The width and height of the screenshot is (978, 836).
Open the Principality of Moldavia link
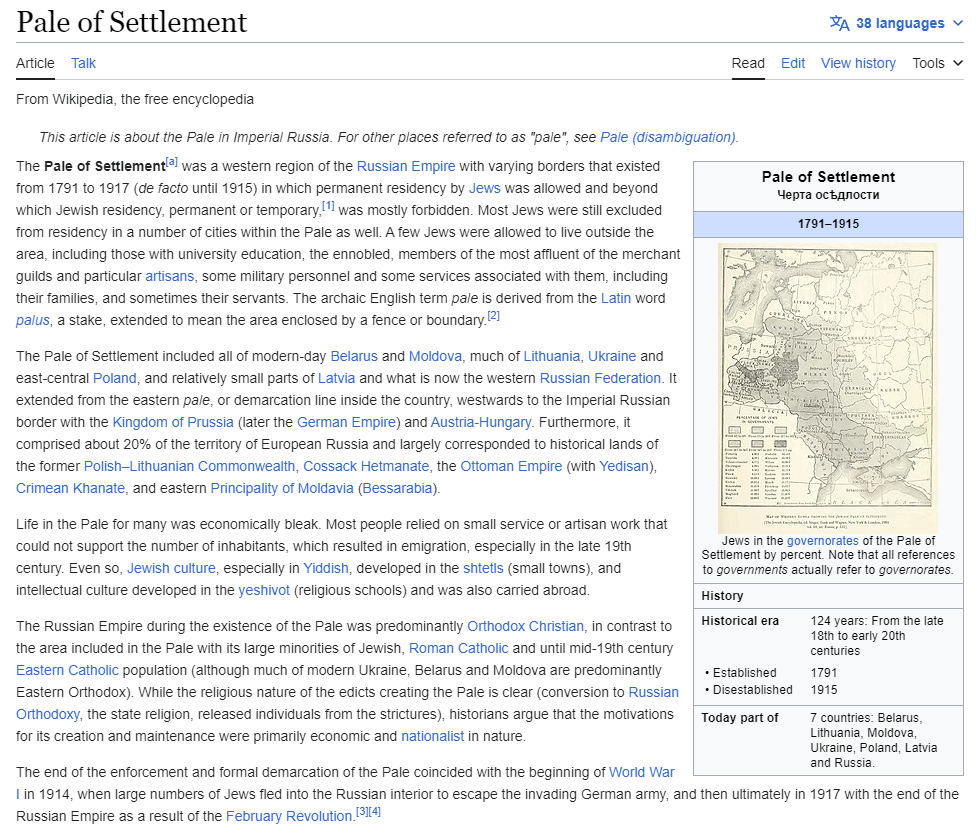[282, 488]
